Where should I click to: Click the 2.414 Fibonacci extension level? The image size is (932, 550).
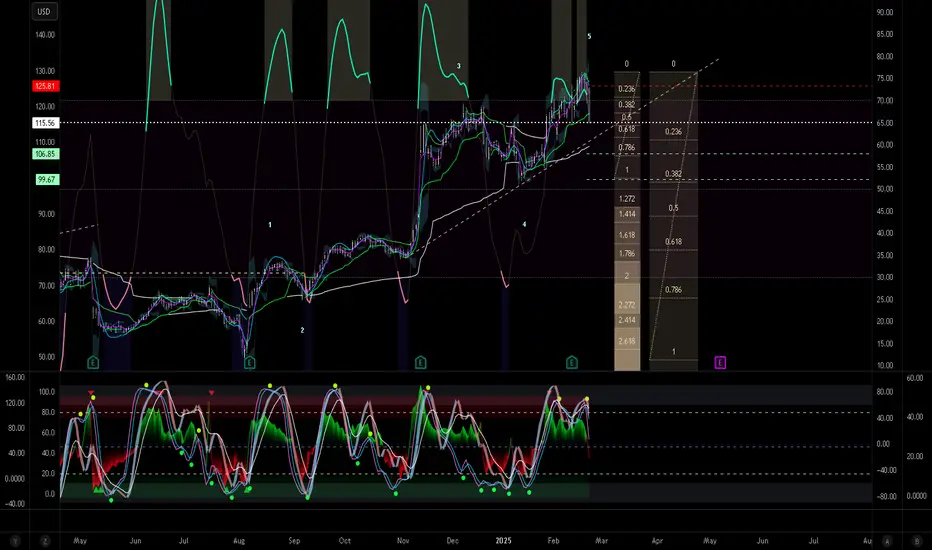(627, 320)
